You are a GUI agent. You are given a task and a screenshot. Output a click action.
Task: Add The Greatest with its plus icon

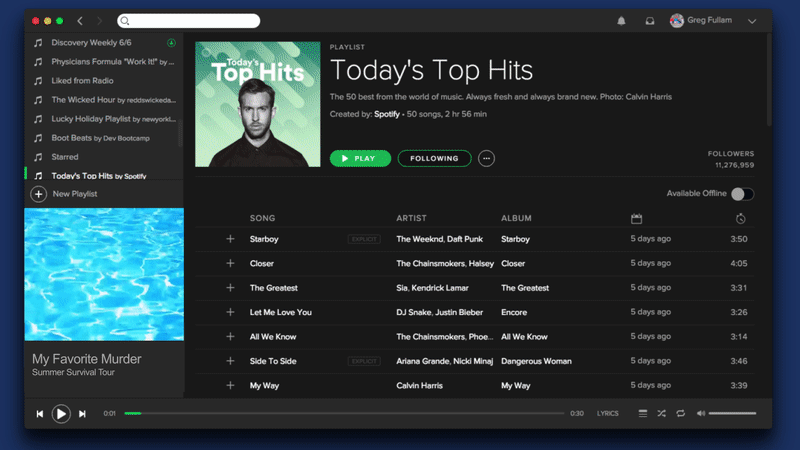(230, 288)
